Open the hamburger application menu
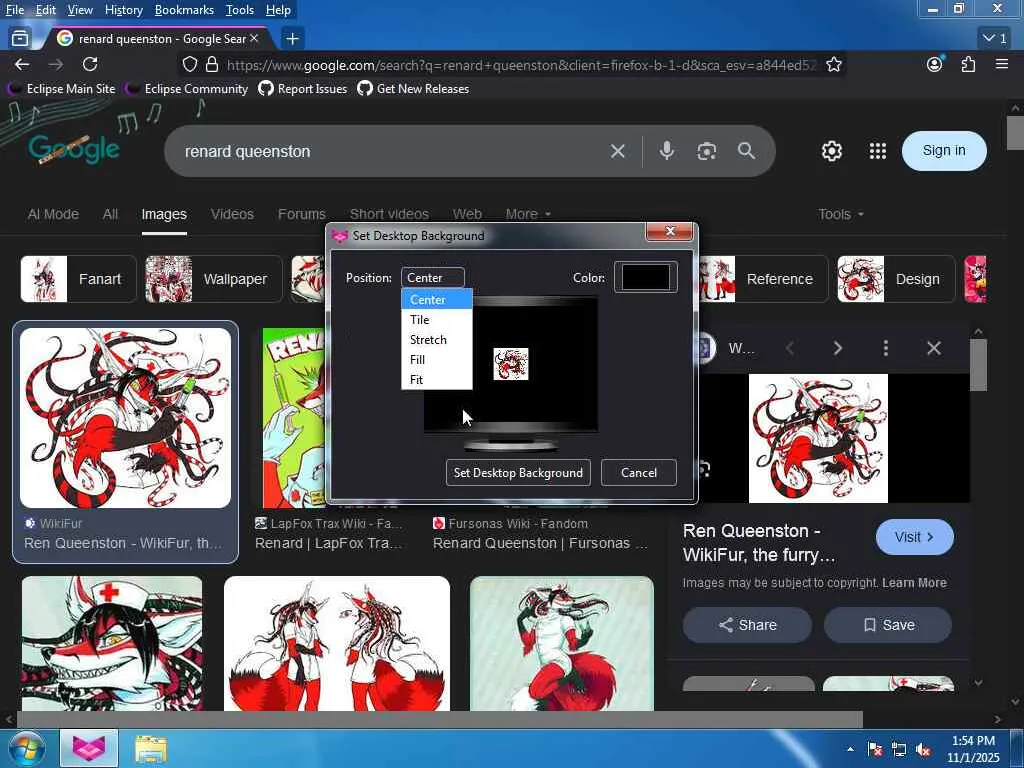This screenshot has width=1024, height=768. tap(1002, 64)
